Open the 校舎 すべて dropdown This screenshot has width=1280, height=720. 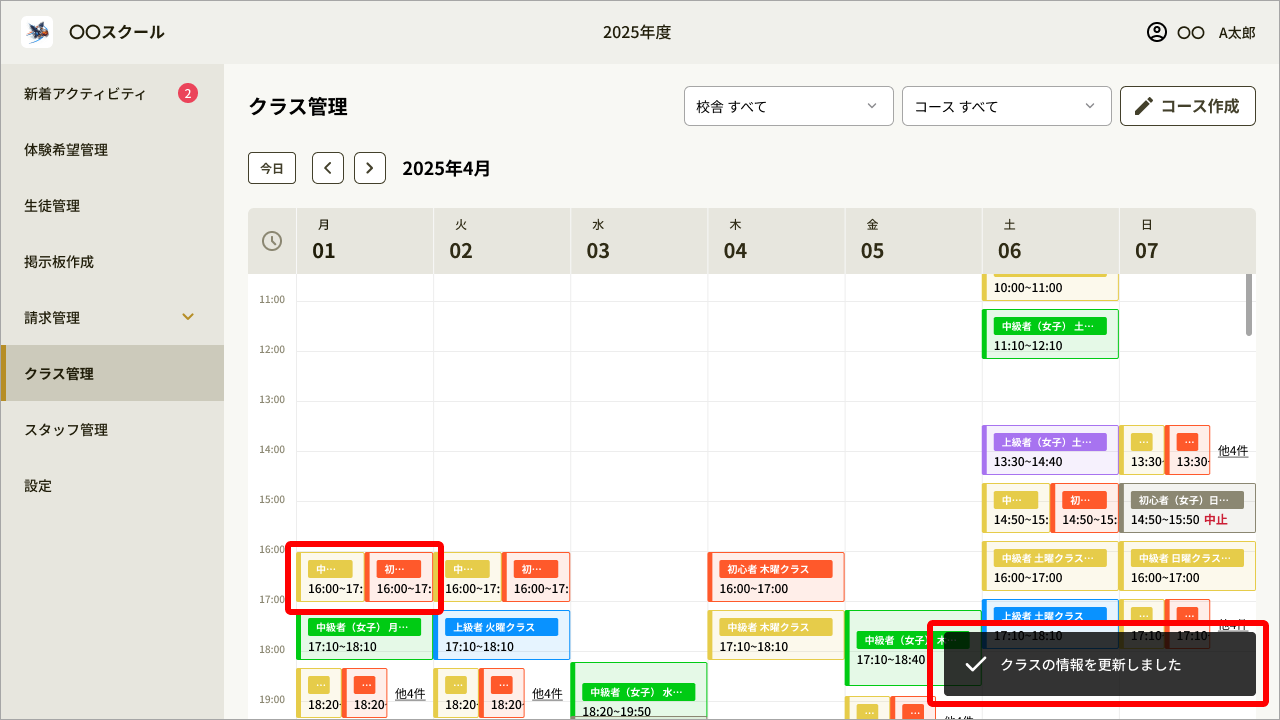coord(788,106)
